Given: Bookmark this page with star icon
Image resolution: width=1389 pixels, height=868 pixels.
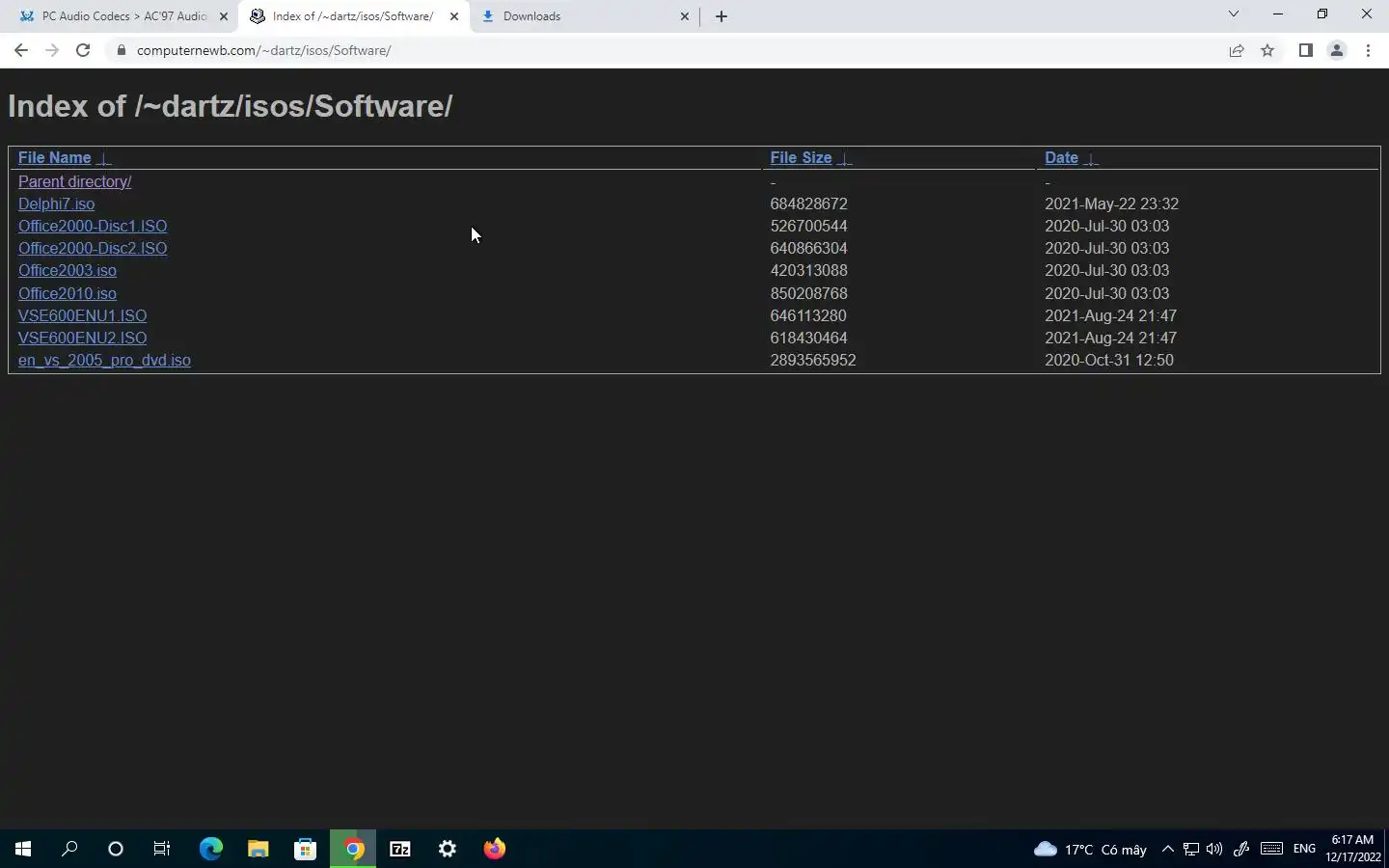Looking at the screenshot, I should 1267,50.
